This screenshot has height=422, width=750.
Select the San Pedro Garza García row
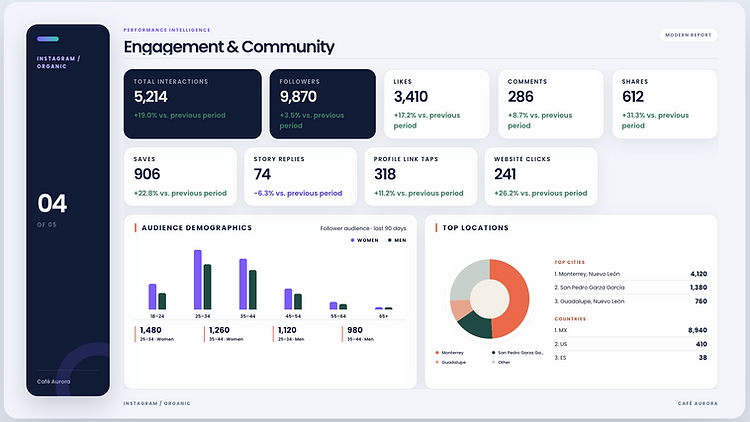pyautogui.click(x=630, y=288)
